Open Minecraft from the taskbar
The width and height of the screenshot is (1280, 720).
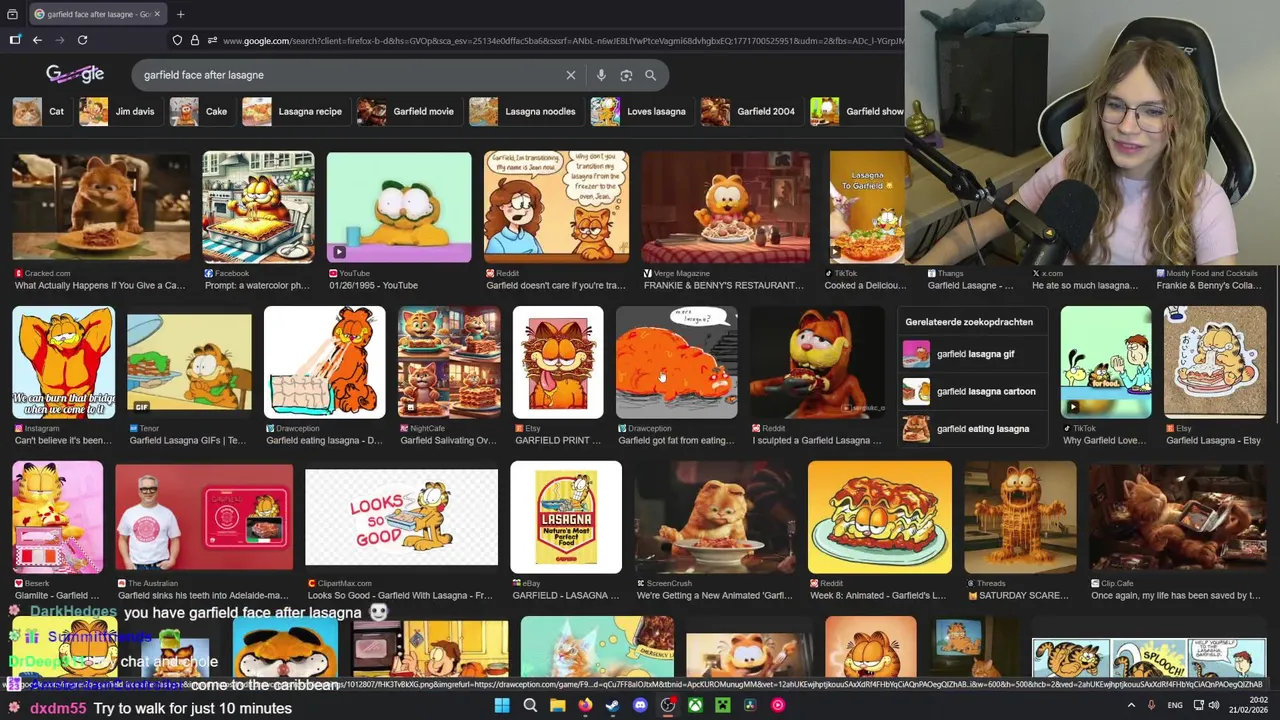click(722, 705)
